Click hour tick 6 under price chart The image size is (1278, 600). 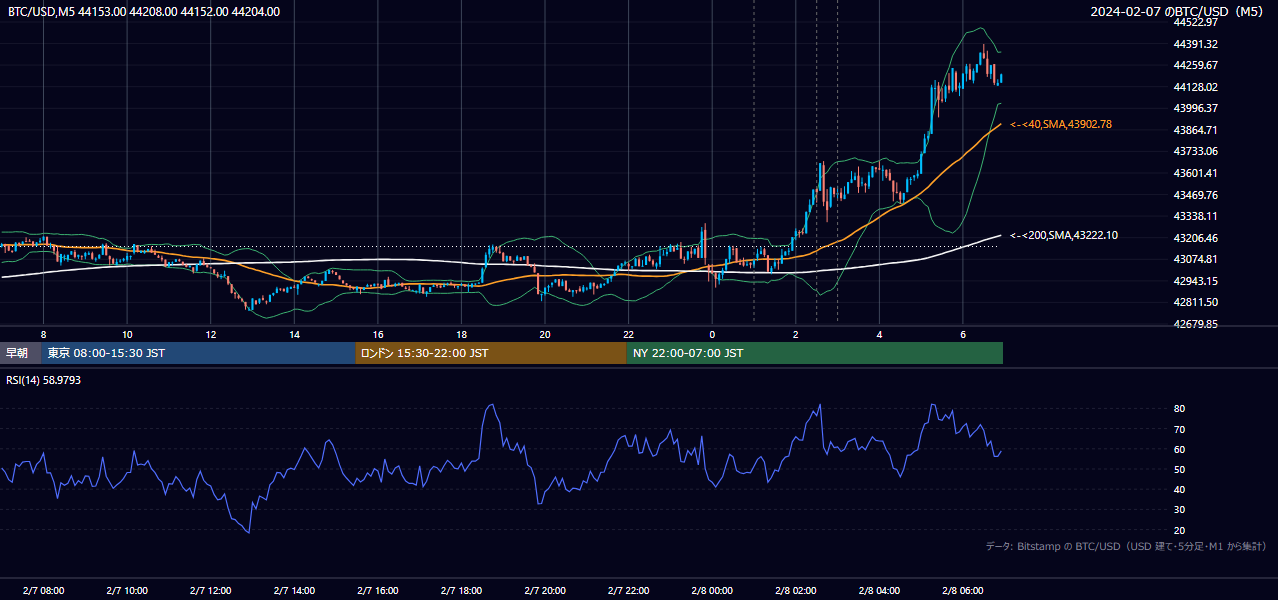pyautogui.click(x=963, y=334)
